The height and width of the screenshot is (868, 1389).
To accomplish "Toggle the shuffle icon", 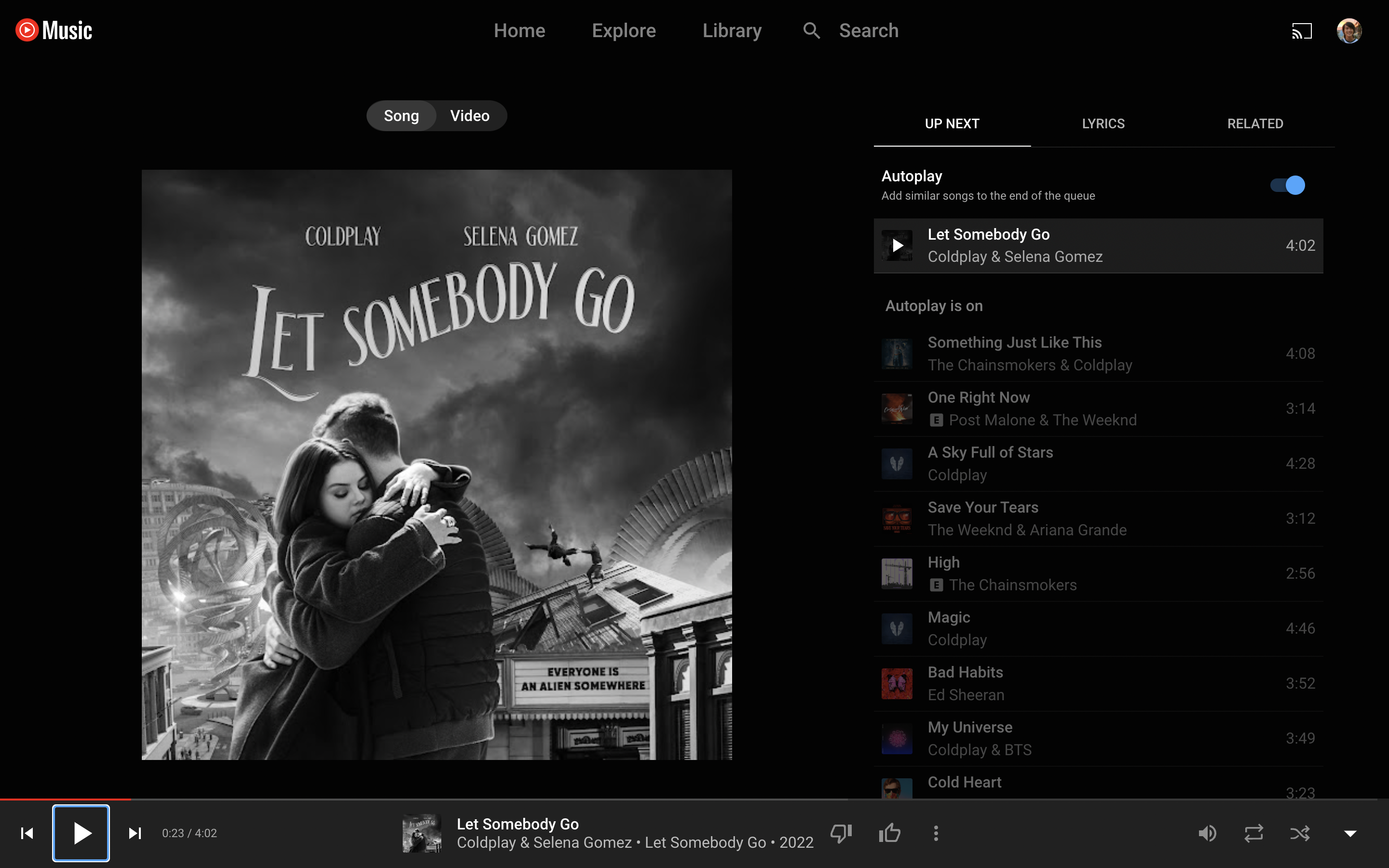I will [x=1300, y=833].
